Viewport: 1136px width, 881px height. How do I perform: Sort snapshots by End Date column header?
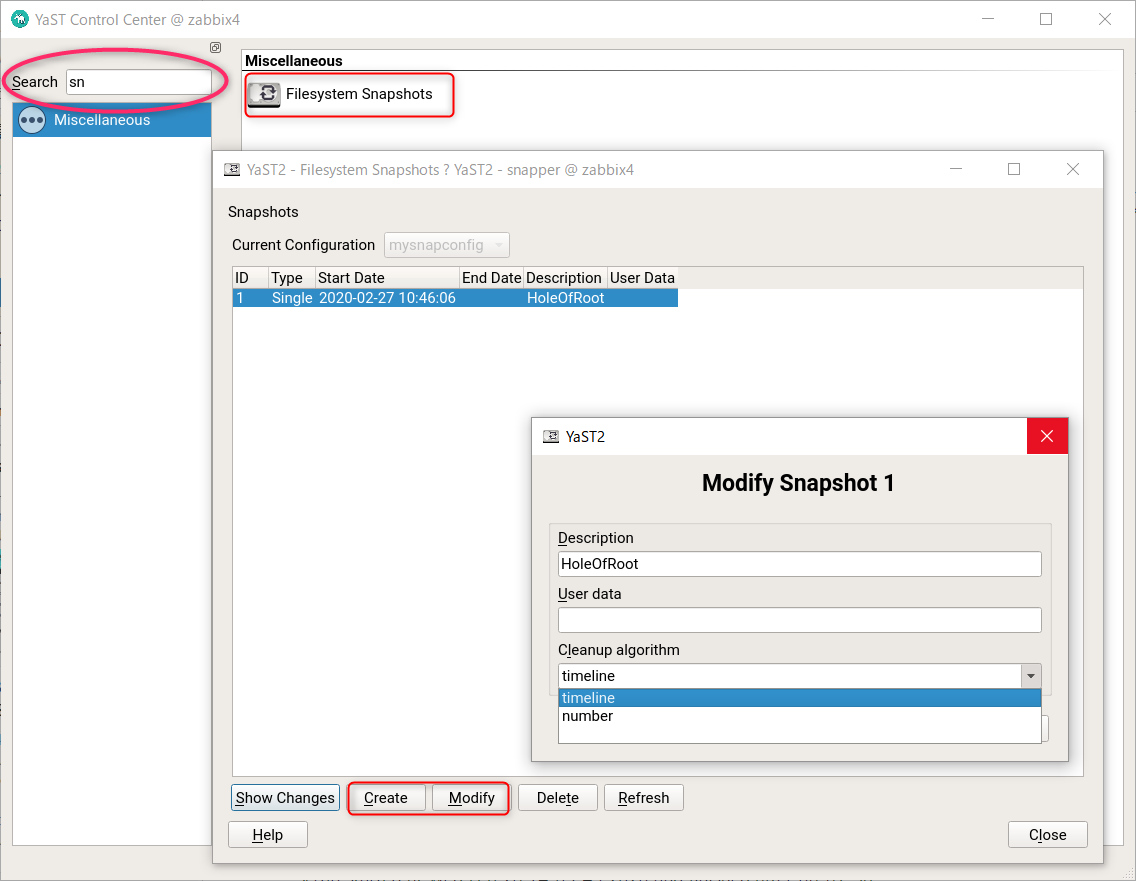491,278
